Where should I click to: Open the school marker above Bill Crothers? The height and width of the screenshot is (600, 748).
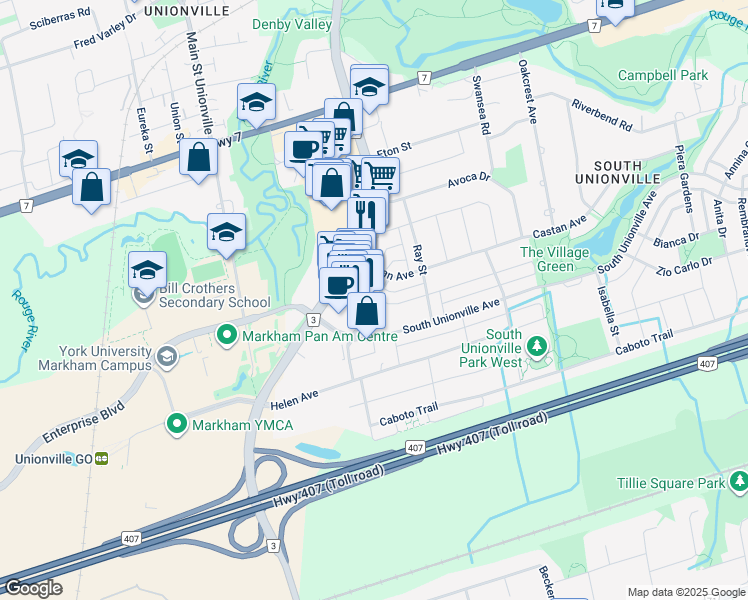click(x=147, y=271)
